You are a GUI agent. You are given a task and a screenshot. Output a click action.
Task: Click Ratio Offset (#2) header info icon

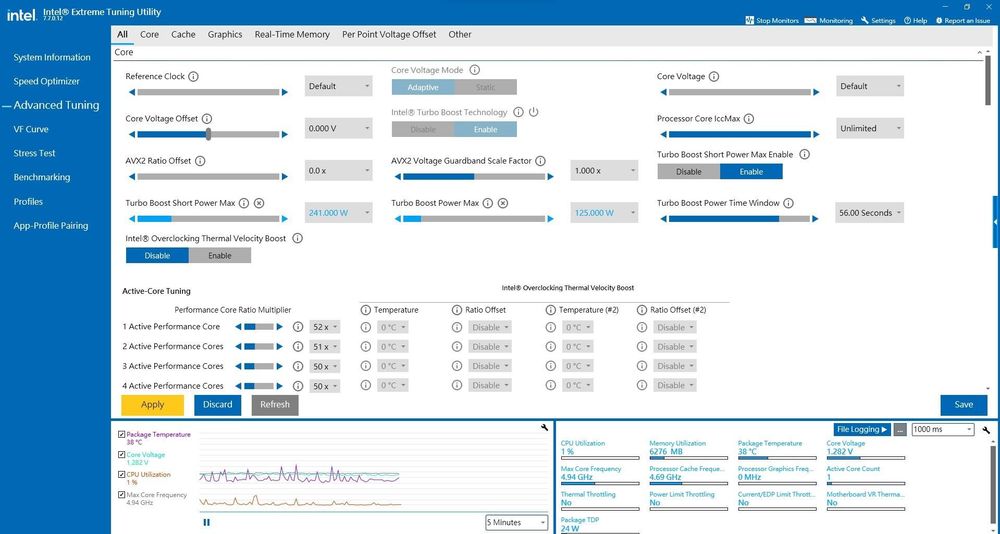coord(642,310)
